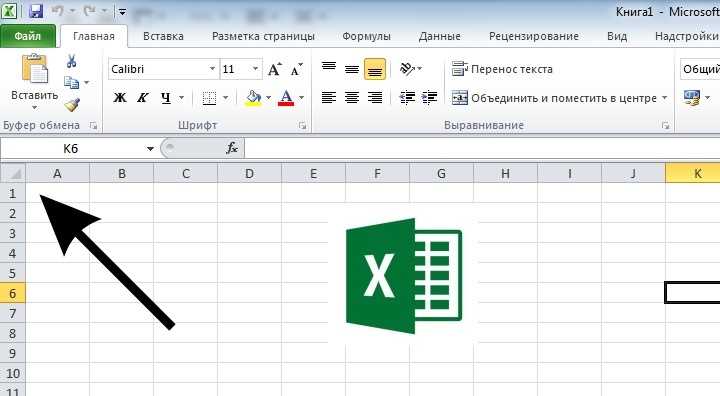Open the Quick Access Toolbar customize arrow

click(x=122, y=11)
